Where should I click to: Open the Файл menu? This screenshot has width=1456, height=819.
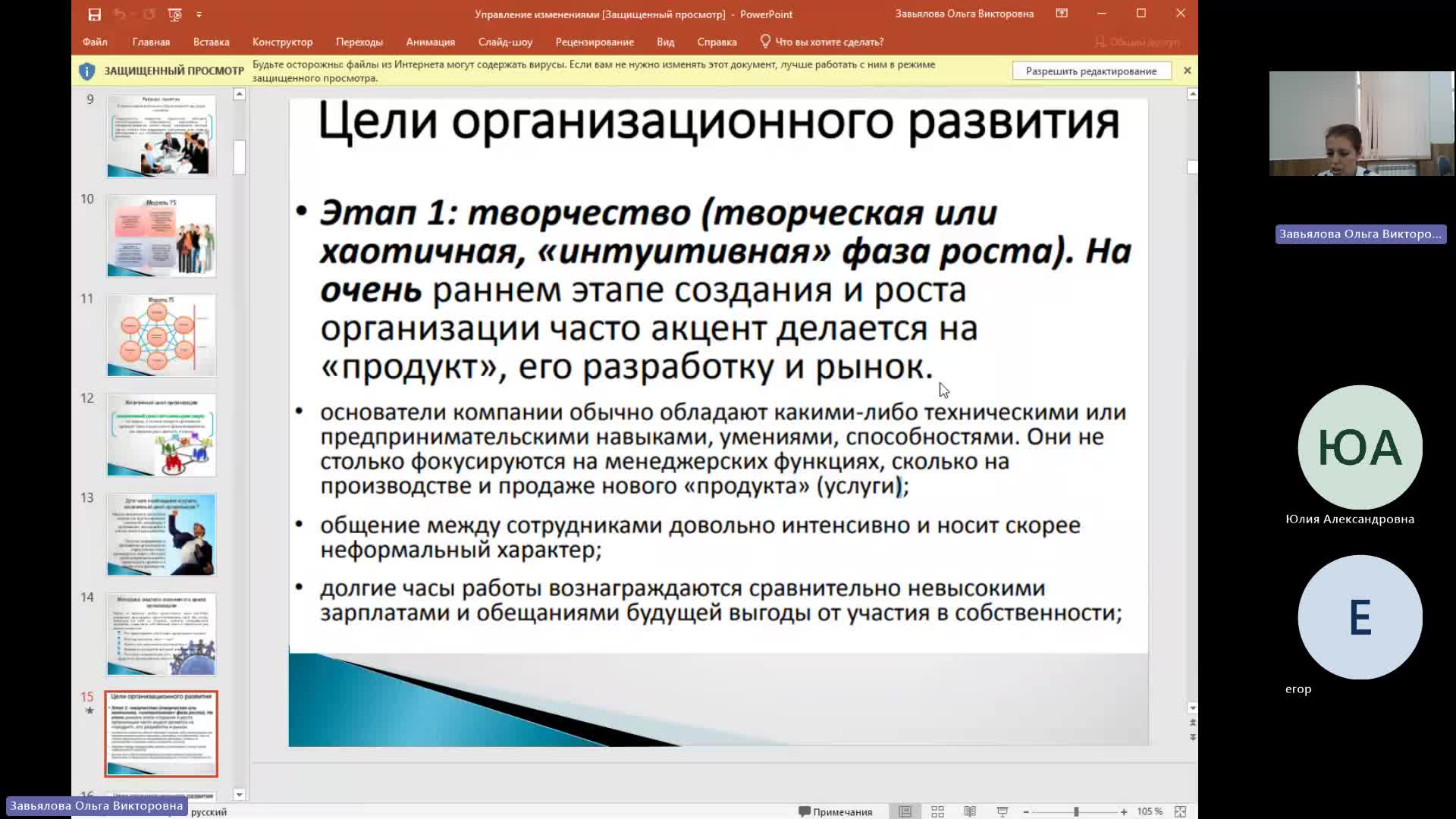click(x=95, y=42)
